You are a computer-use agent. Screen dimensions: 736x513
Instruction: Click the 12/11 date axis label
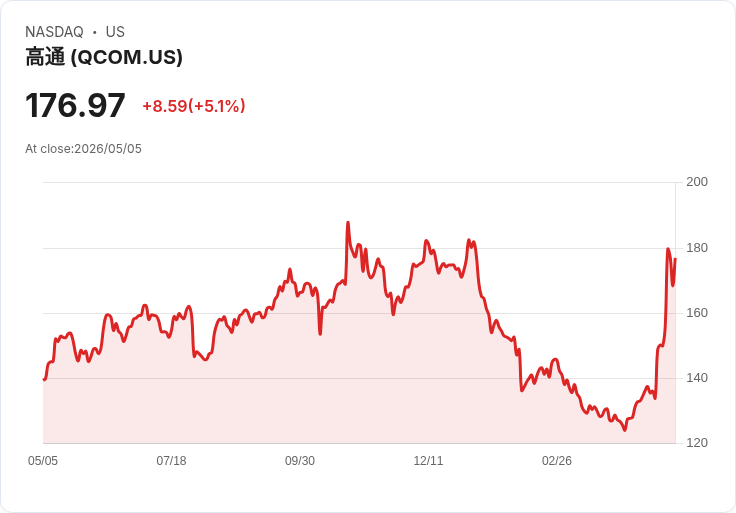click(428, 461)
